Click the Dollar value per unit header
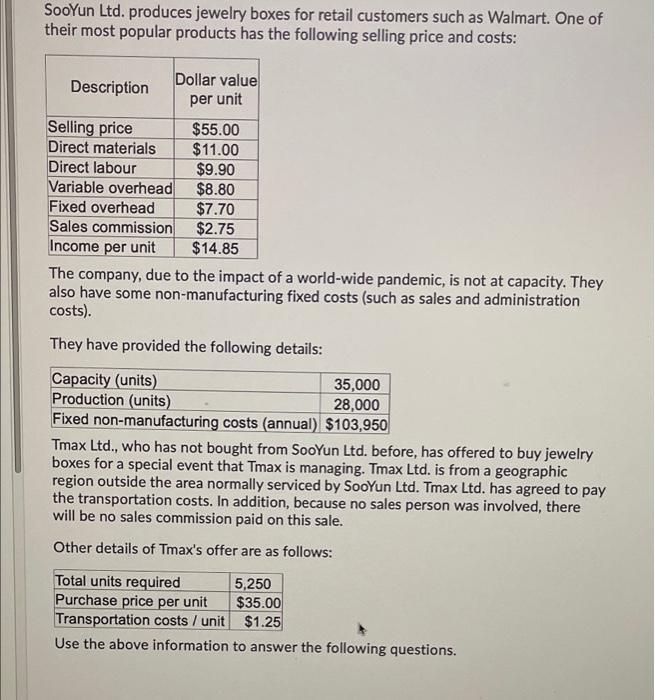 (x=216, y=89)
